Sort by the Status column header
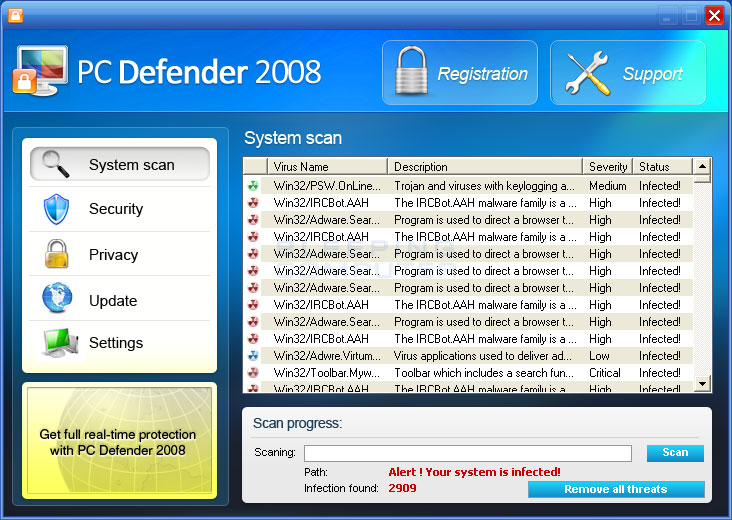Image resolution: width=732 pixels, height=520 pixels. tap(662, 167)
